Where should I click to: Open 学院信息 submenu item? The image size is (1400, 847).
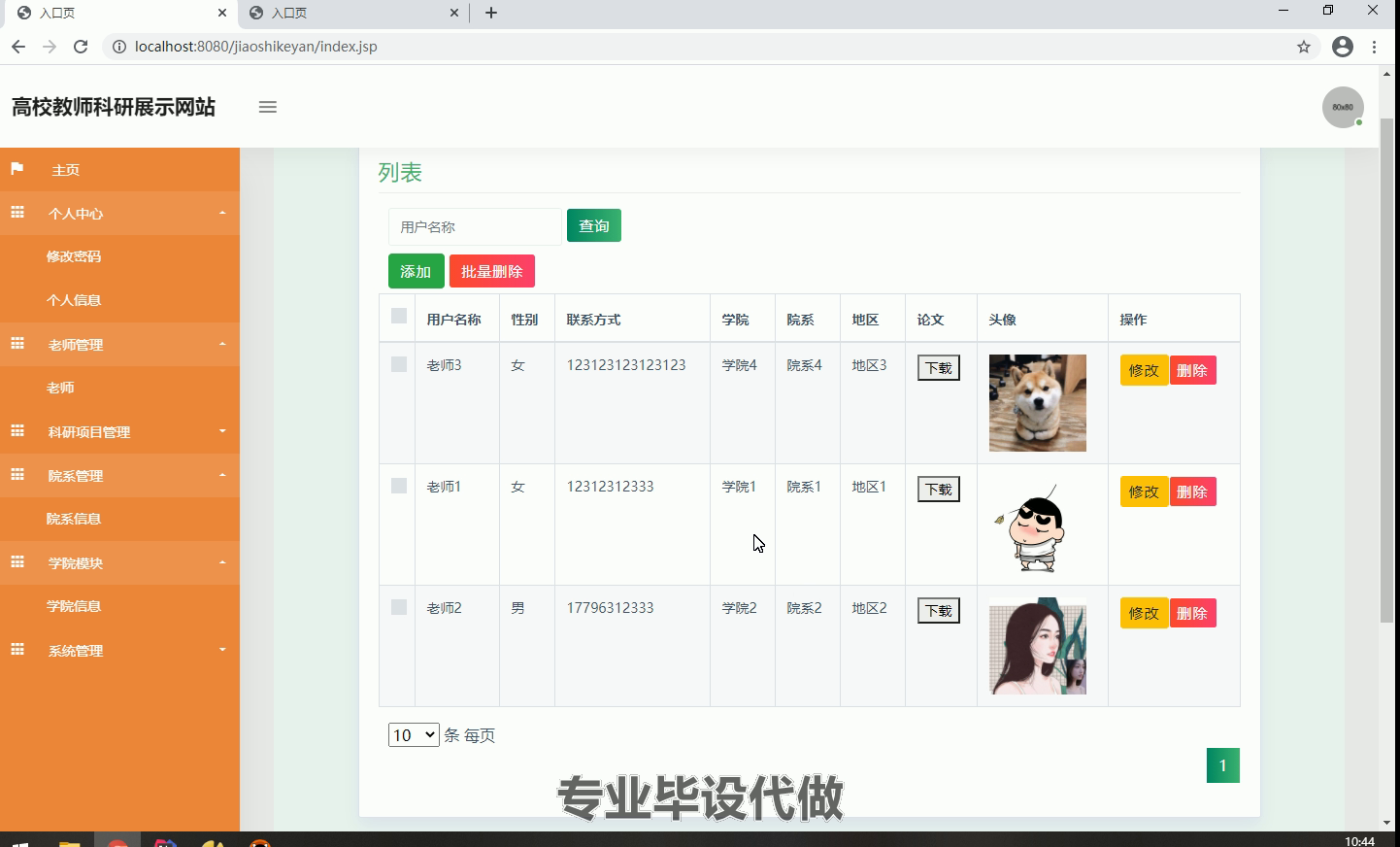(x=74, y=606)
